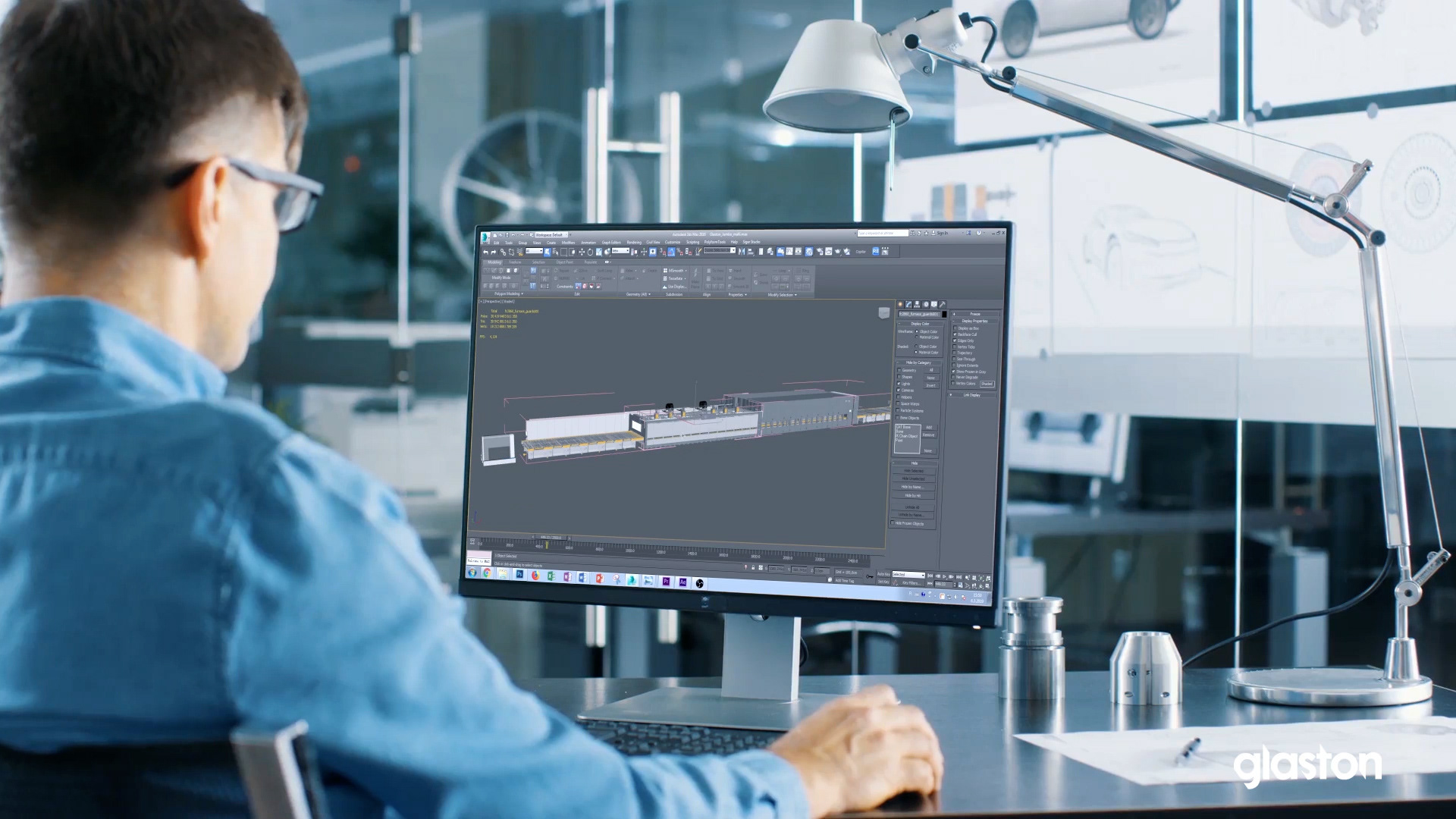The width and height of the screenshot is (1456, 819).
Task: Open the Utilities hammer panel icon
Action: click(943, 304)
